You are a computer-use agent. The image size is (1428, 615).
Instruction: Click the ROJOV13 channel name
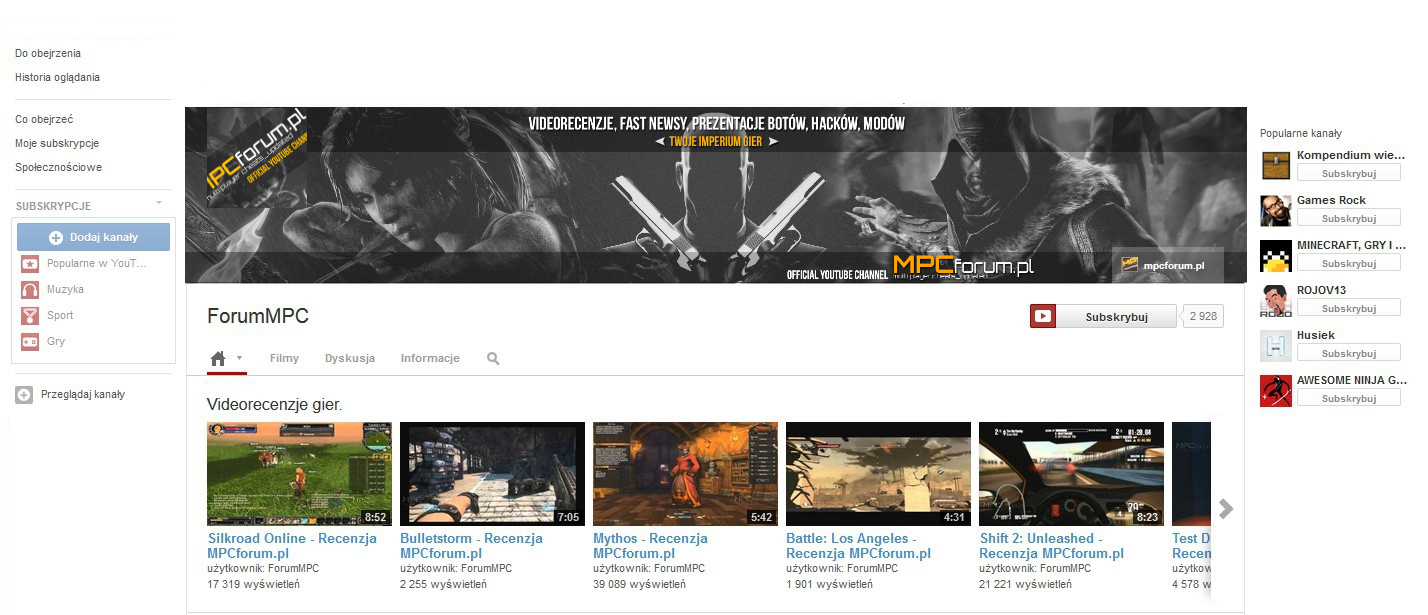(x=1323, y=290)
